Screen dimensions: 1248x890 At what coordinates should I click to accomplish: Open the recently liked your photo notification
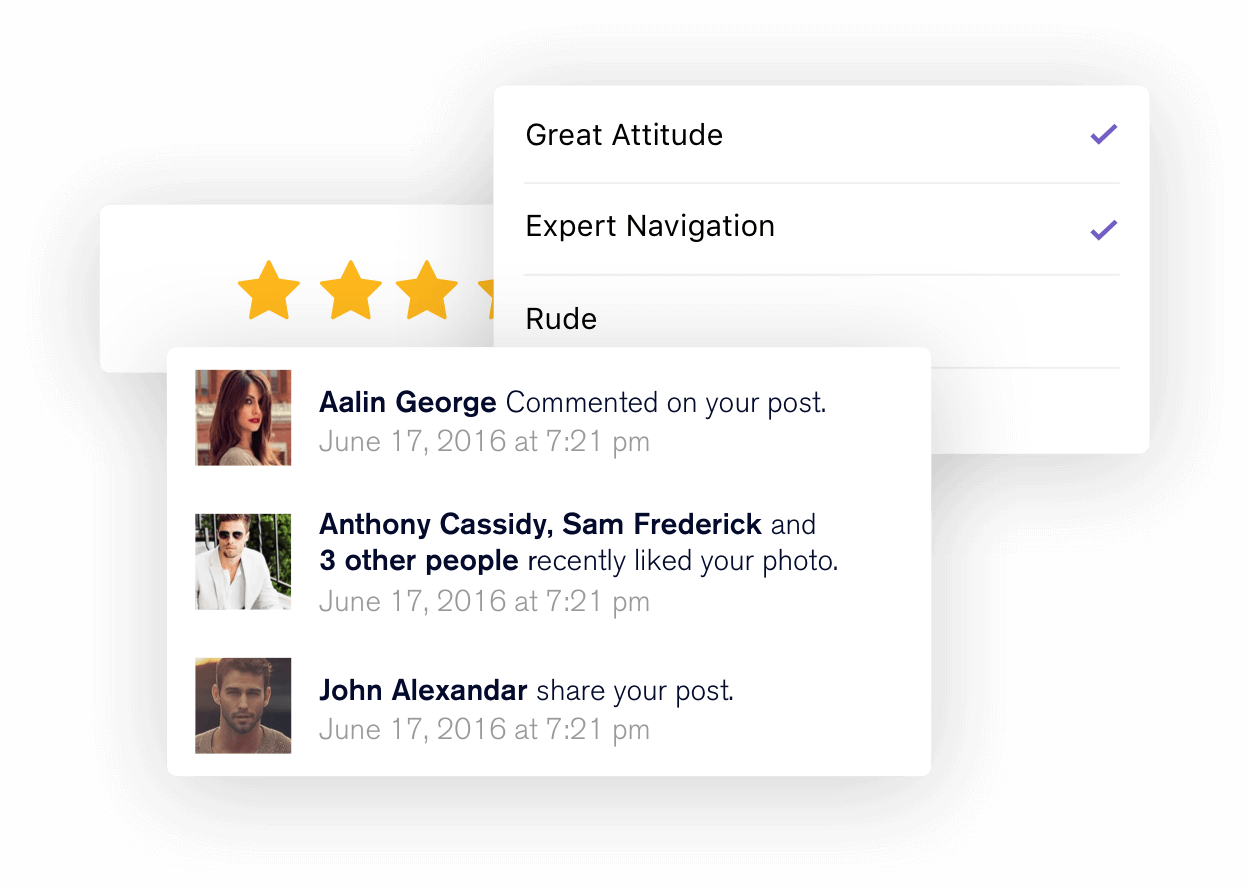(x=683, y=561)
